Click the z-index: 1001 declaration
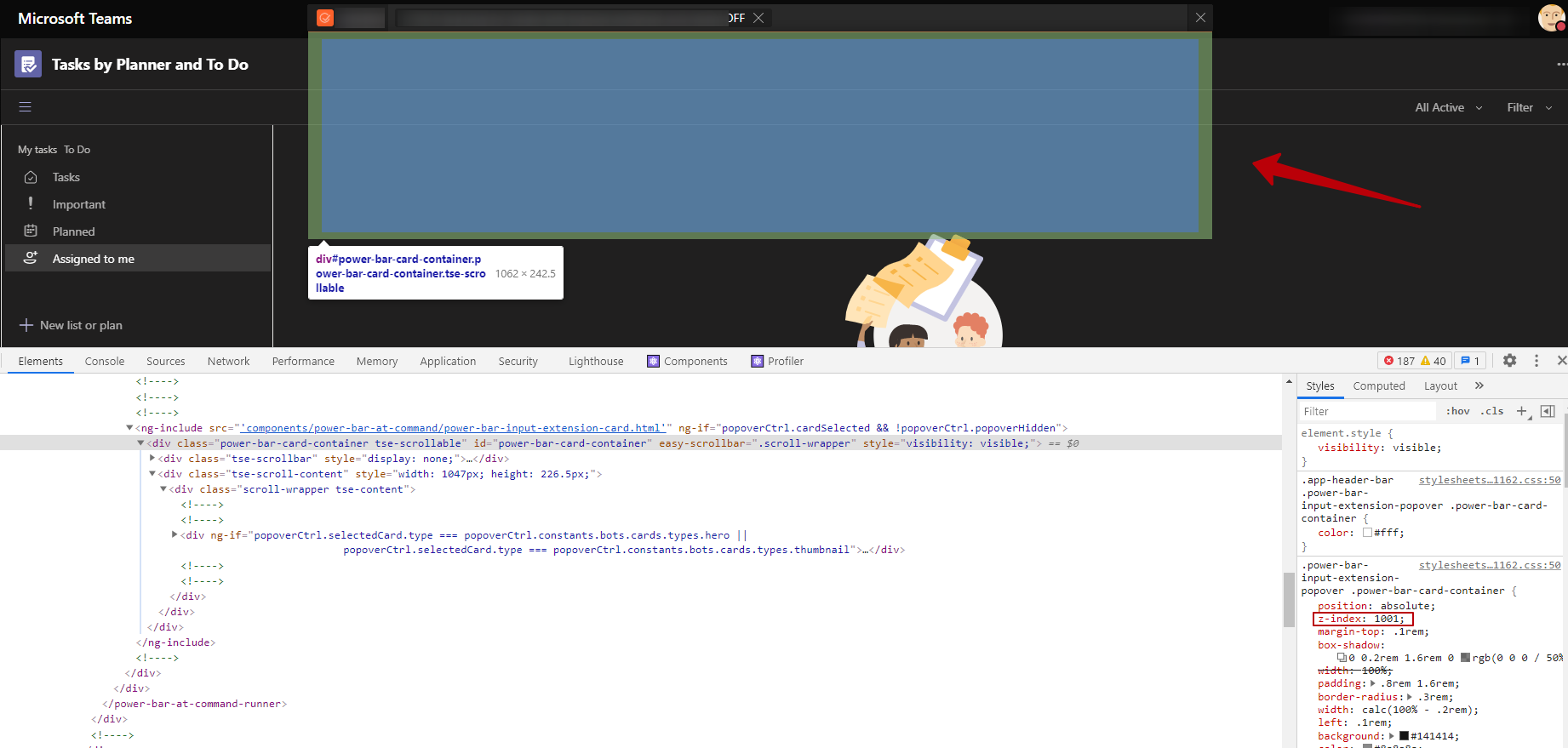This screenshot has height=748, width=1568. 1361,619
